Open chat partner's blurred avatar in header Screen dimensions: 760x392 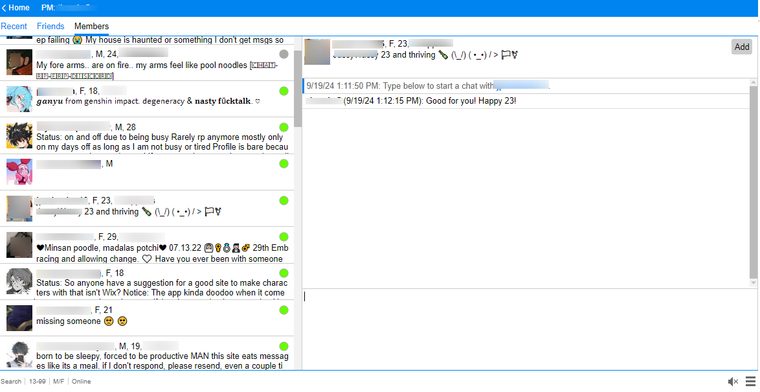[x=317, y=52]
